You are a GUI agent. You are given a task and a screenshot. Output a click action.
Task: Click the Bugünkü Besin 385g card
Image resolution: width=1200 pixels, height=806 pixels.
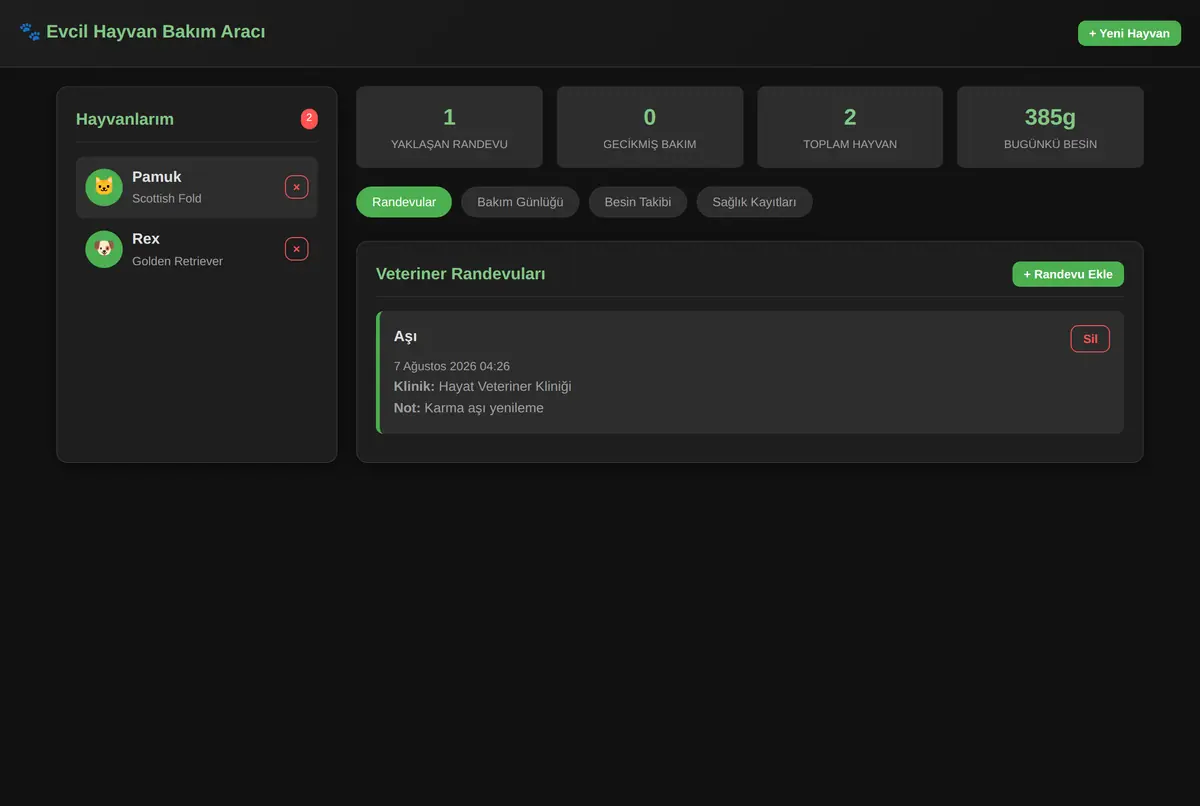(x=1050, y=127)
